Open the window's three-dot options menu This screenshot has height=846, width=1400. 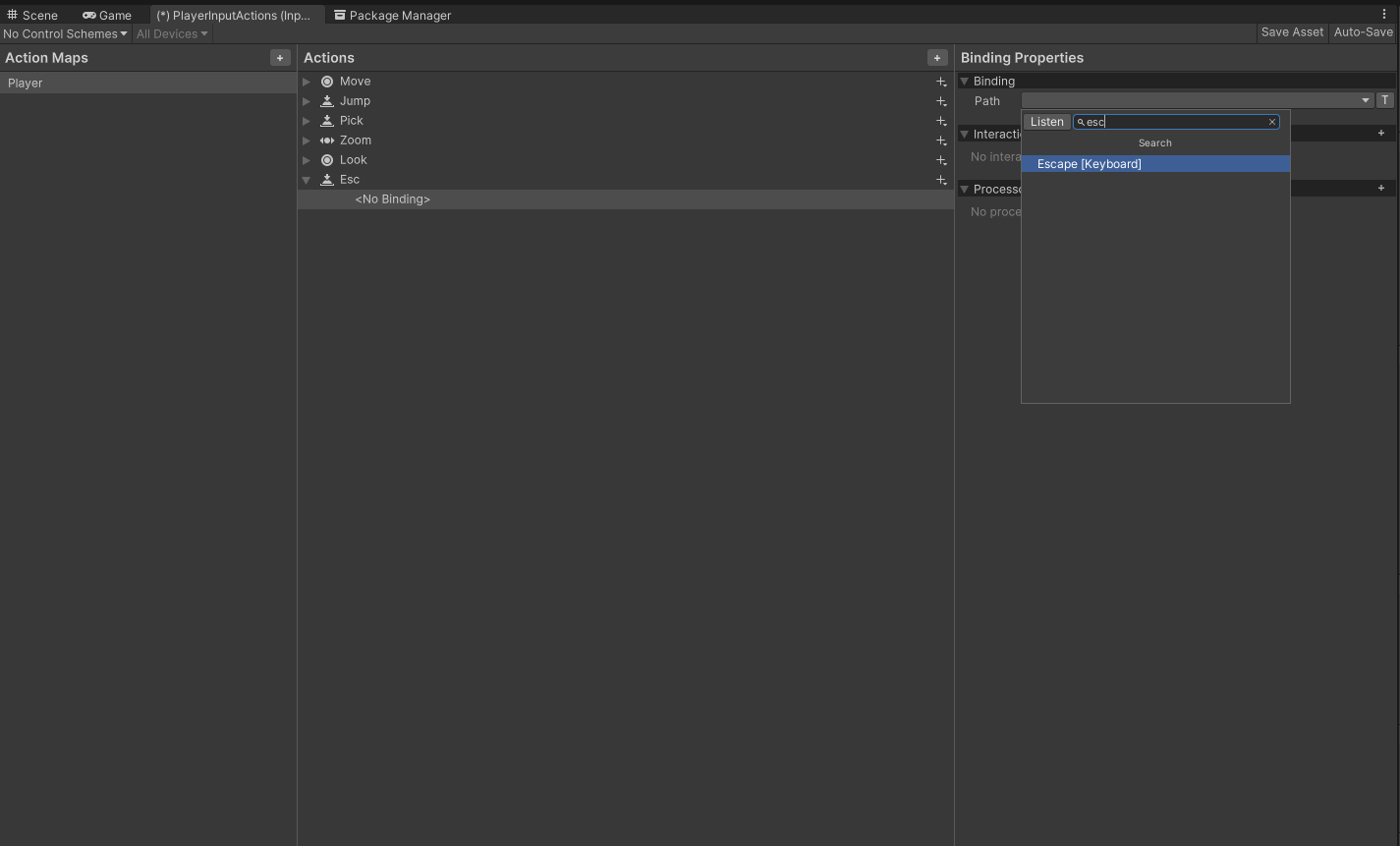(x=1384, y=14)
